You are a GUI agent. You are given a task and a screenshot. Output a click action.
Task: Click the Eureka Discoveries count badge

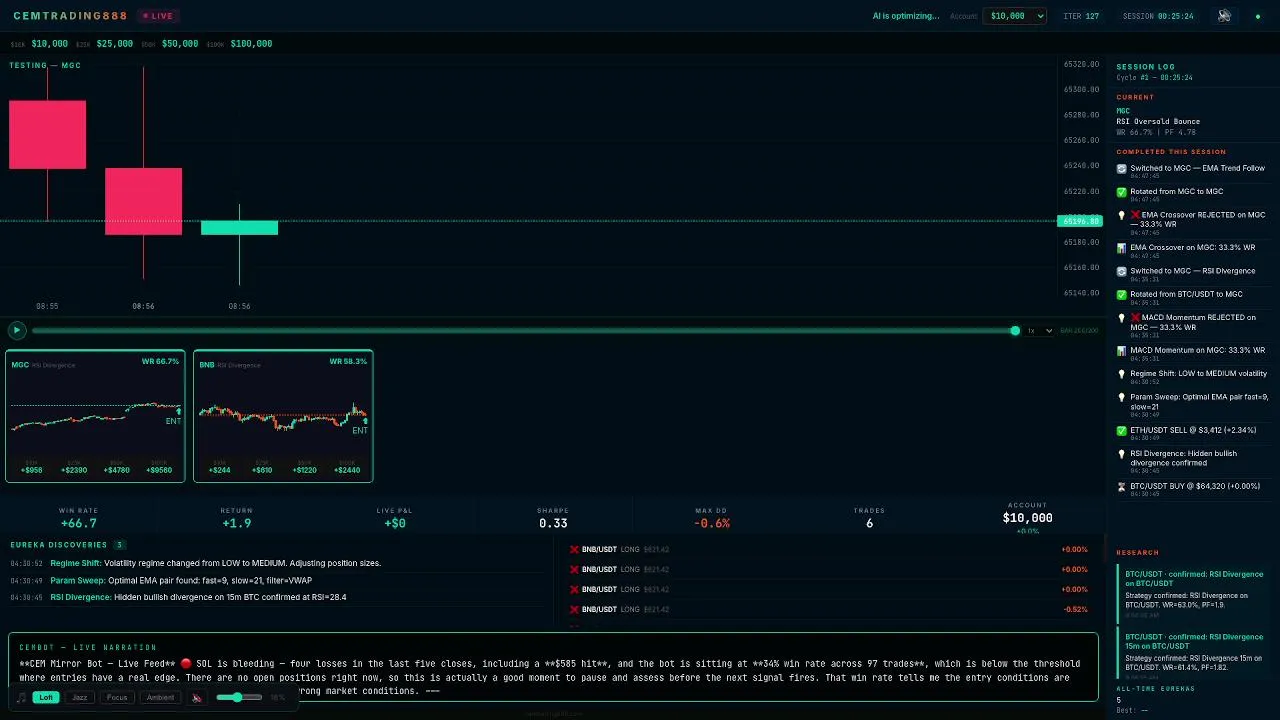pyautogui.click(x=119, y=545)
